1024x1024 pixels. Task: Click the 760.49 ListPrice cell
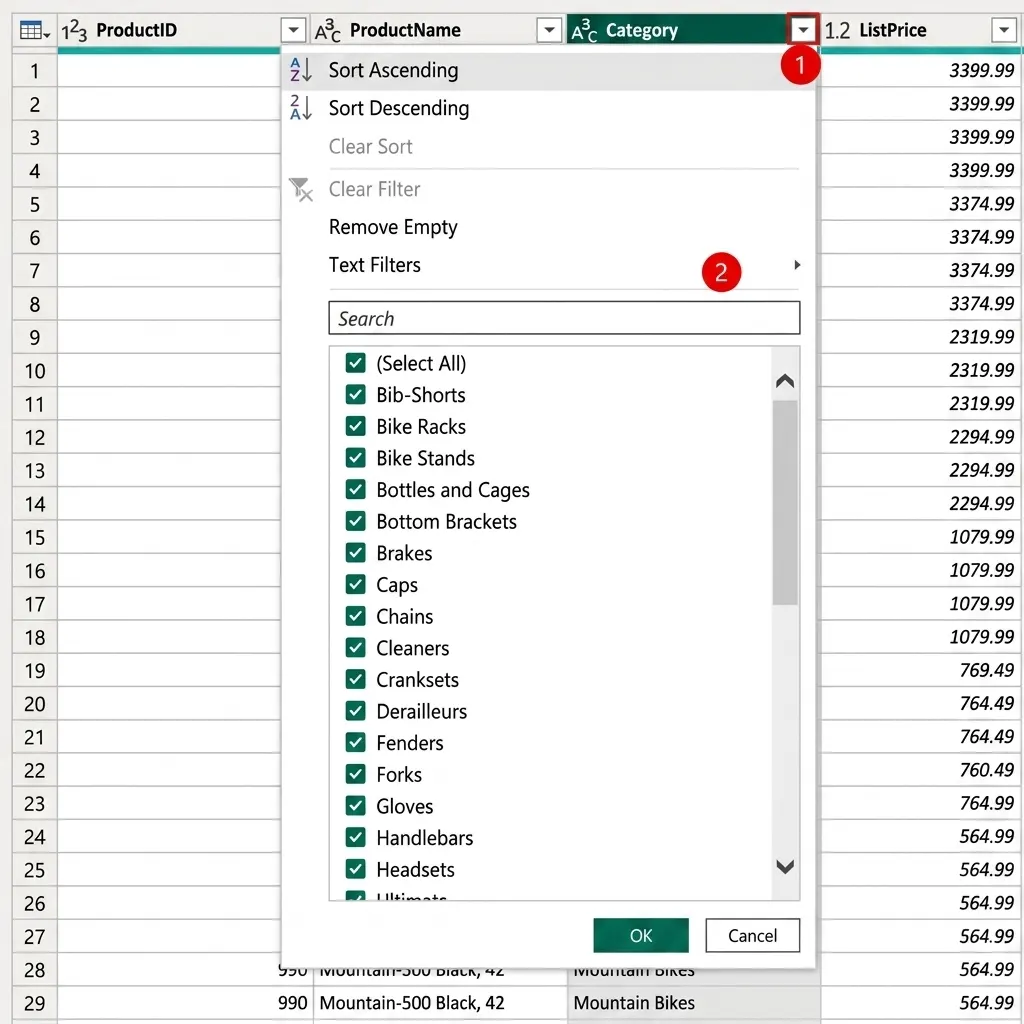921,770
